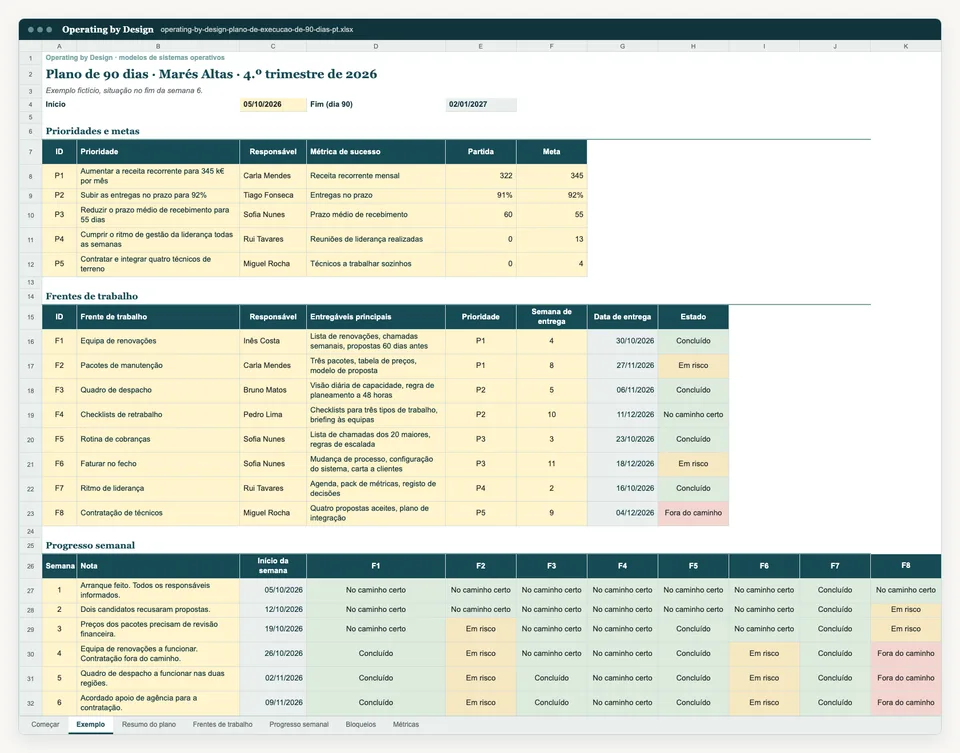
Task: Select the Exemplo sheet tab
Action: (x=91, y=724)
